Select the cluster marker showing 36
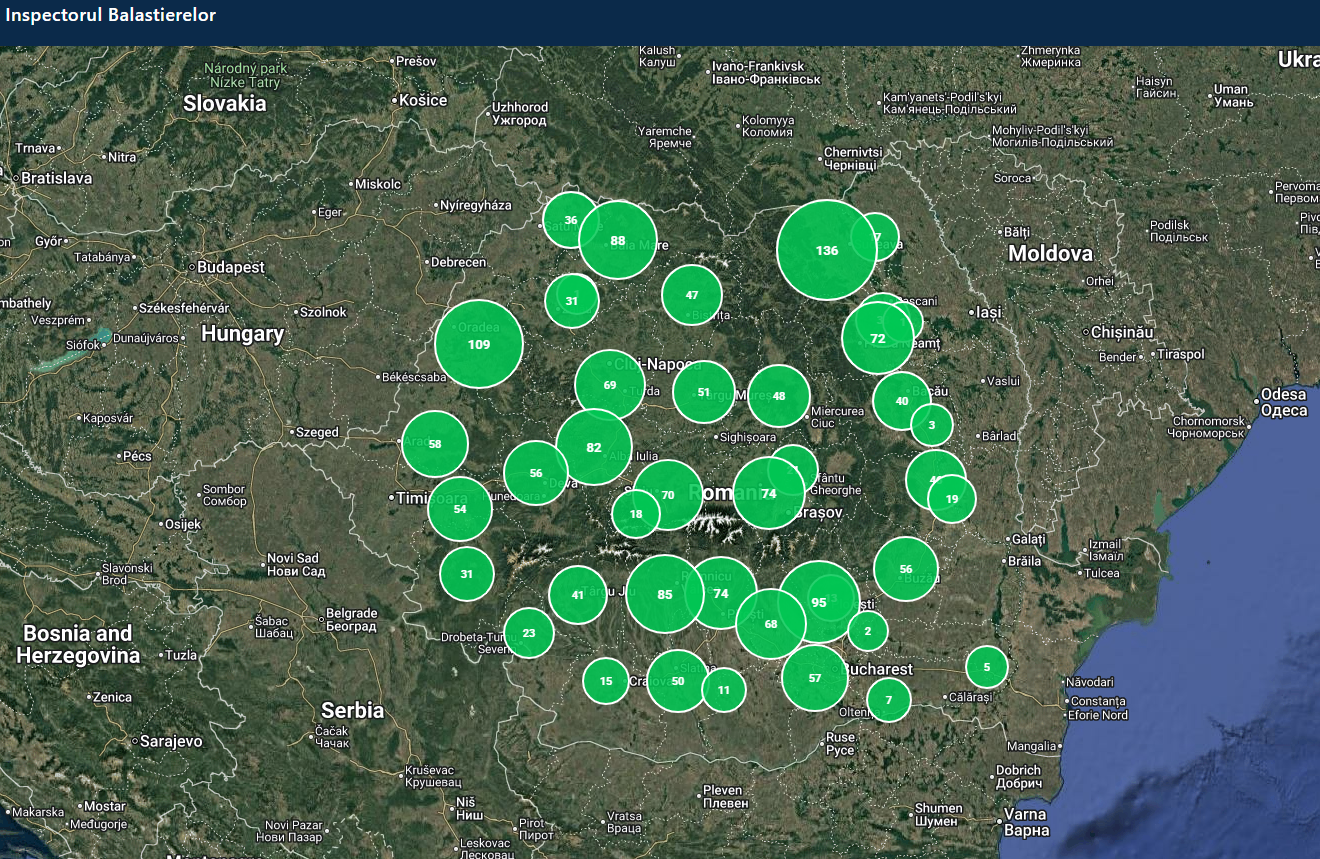The width and height of the screenshot is (1320, 859). coord(571,220)
